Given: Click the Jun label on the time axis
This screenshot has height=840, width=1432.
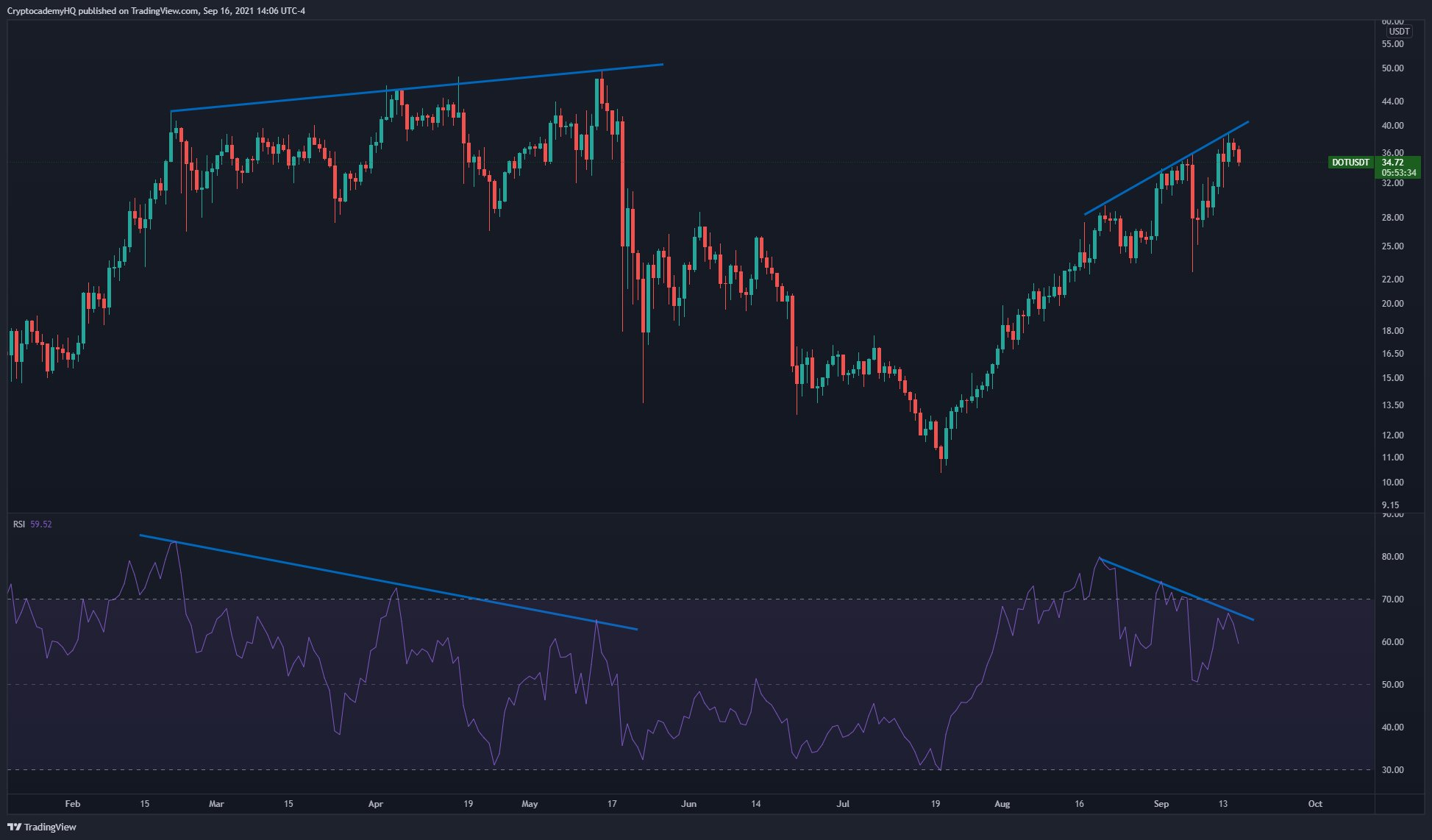Looking at the screenshot, I should click(x=688, y=804).
